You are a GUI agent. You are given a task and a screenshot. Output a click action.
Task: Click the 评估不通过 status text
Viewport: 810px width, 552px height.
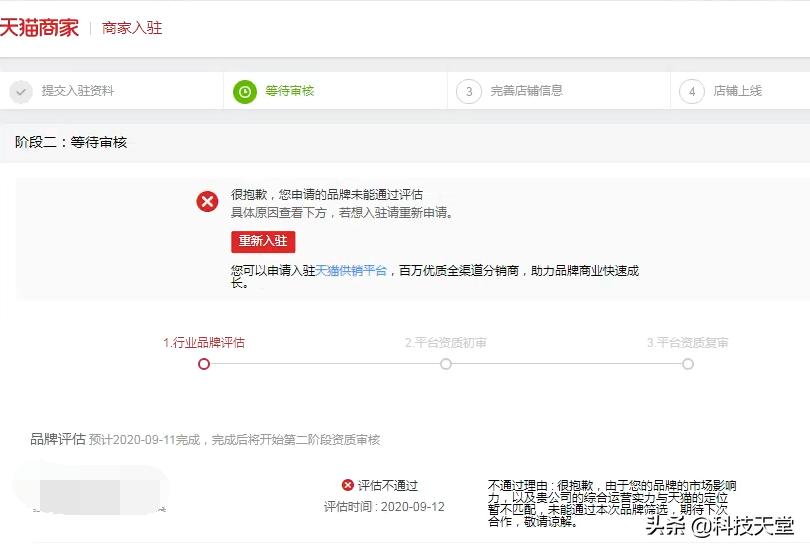coord(388,485)
